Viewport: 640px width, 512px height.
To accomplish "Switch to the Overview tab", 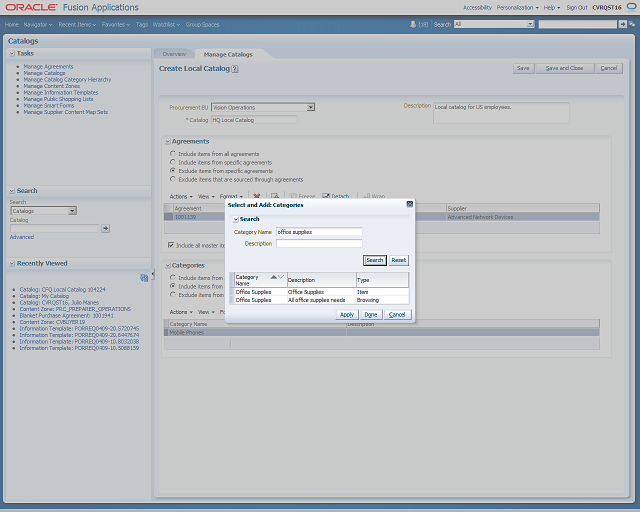I will coord(174,54).
